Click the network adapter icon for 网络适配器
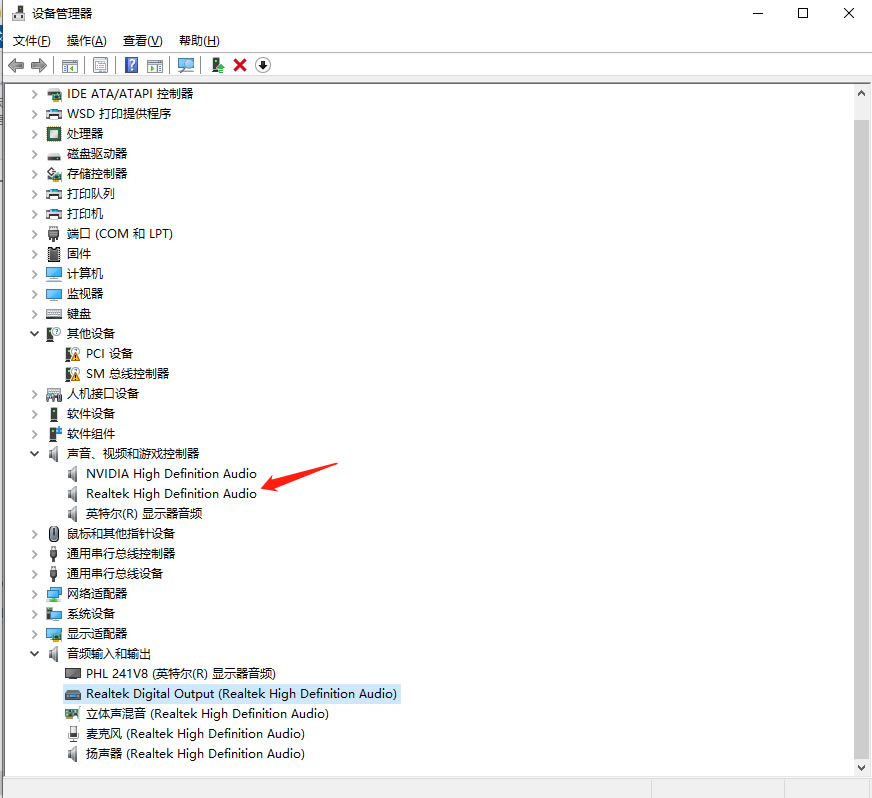 pyautogui.click(x=54, y=594)
